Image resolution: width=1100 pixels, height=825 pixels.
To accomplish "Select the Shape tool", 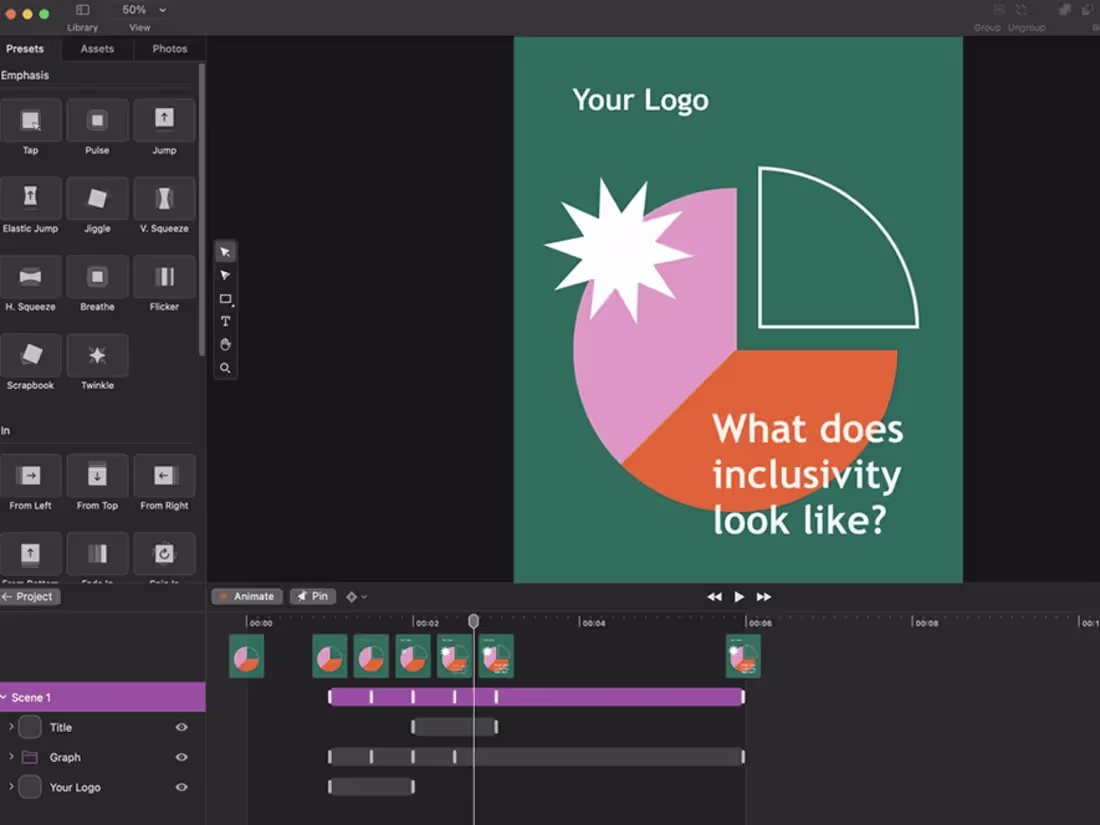I will coord(225,298).
